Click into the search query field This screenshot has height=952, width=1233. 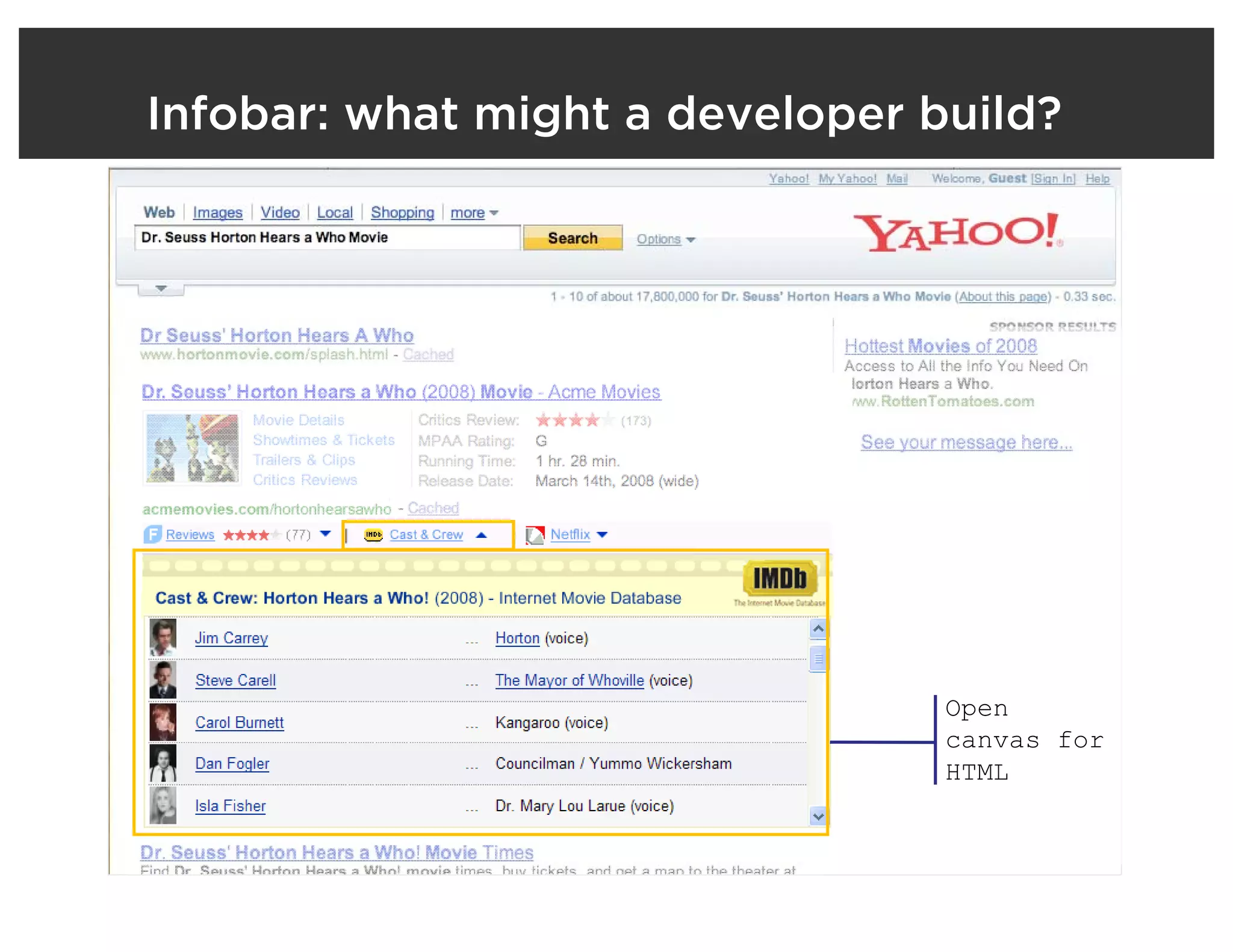328,237
